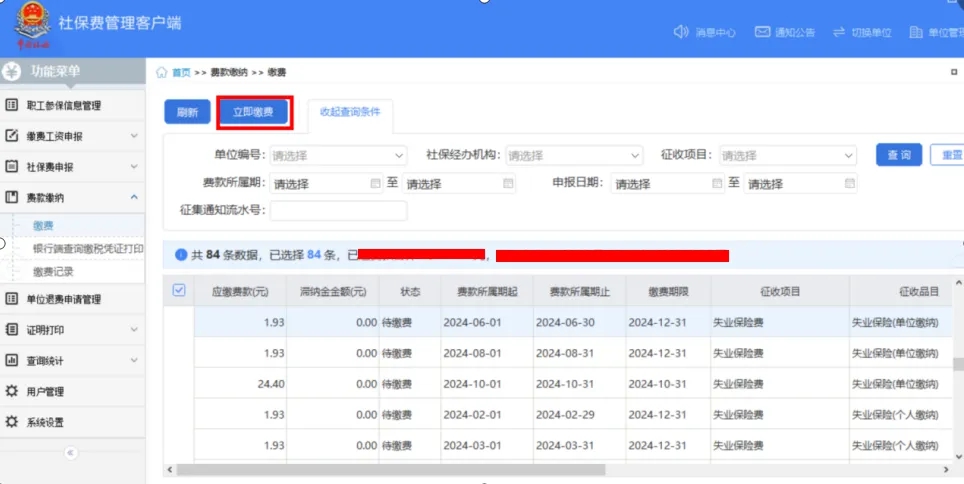This screenshot has width=964, height=484.
Task: Click calendar icon in 费款所属期 start field
Action: click(x=375, y=183)
